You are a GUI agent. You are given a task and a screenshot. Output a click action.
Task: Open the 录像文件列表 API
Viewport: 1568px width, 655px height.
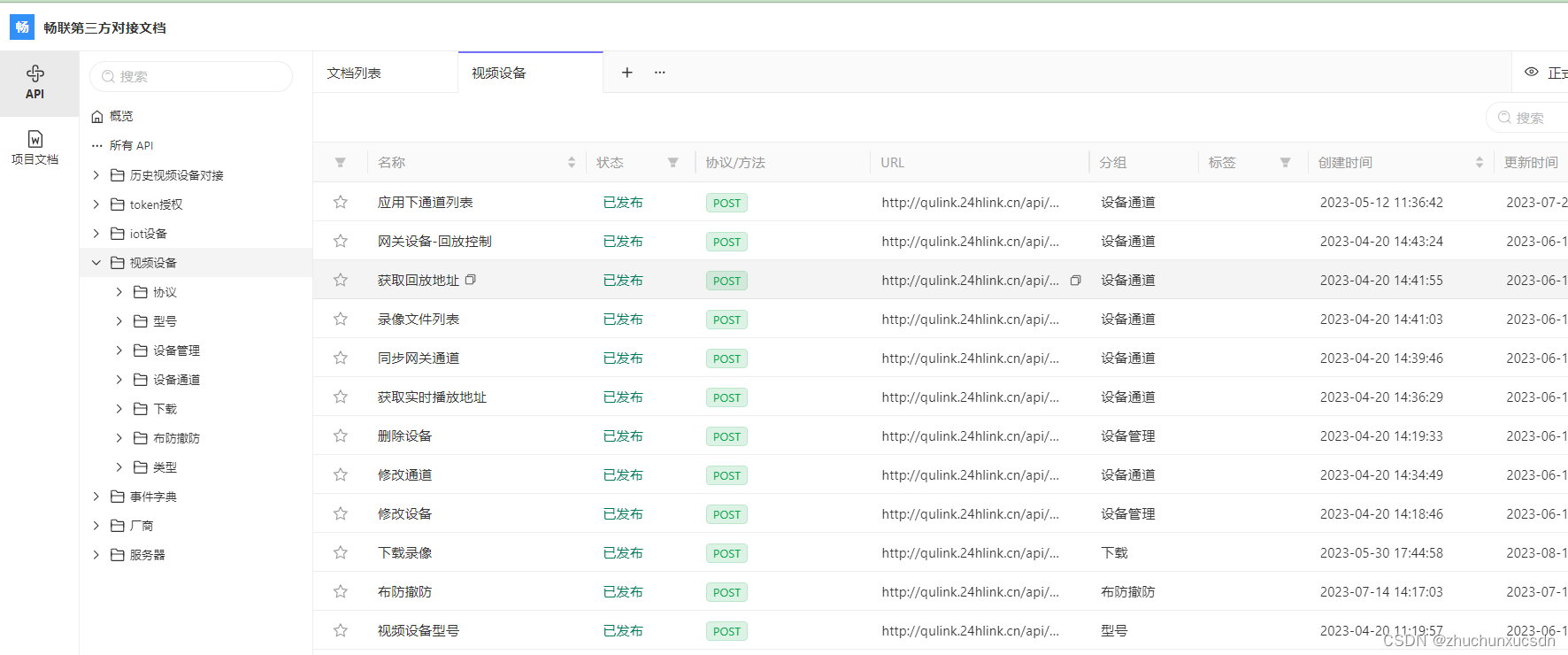tap(419, 319)
